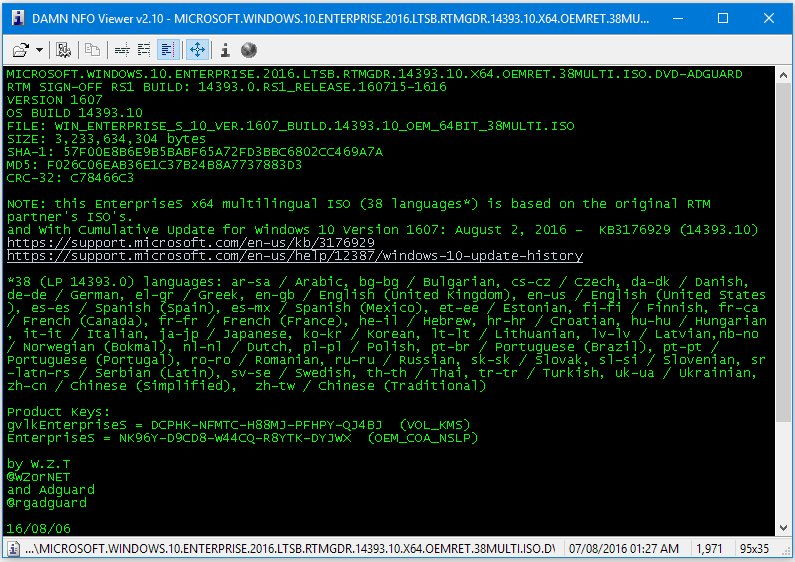Click the status bar file icon
The height and width of the screenshot is (562, 795).
pyautogui.click(x=13, y=549)
